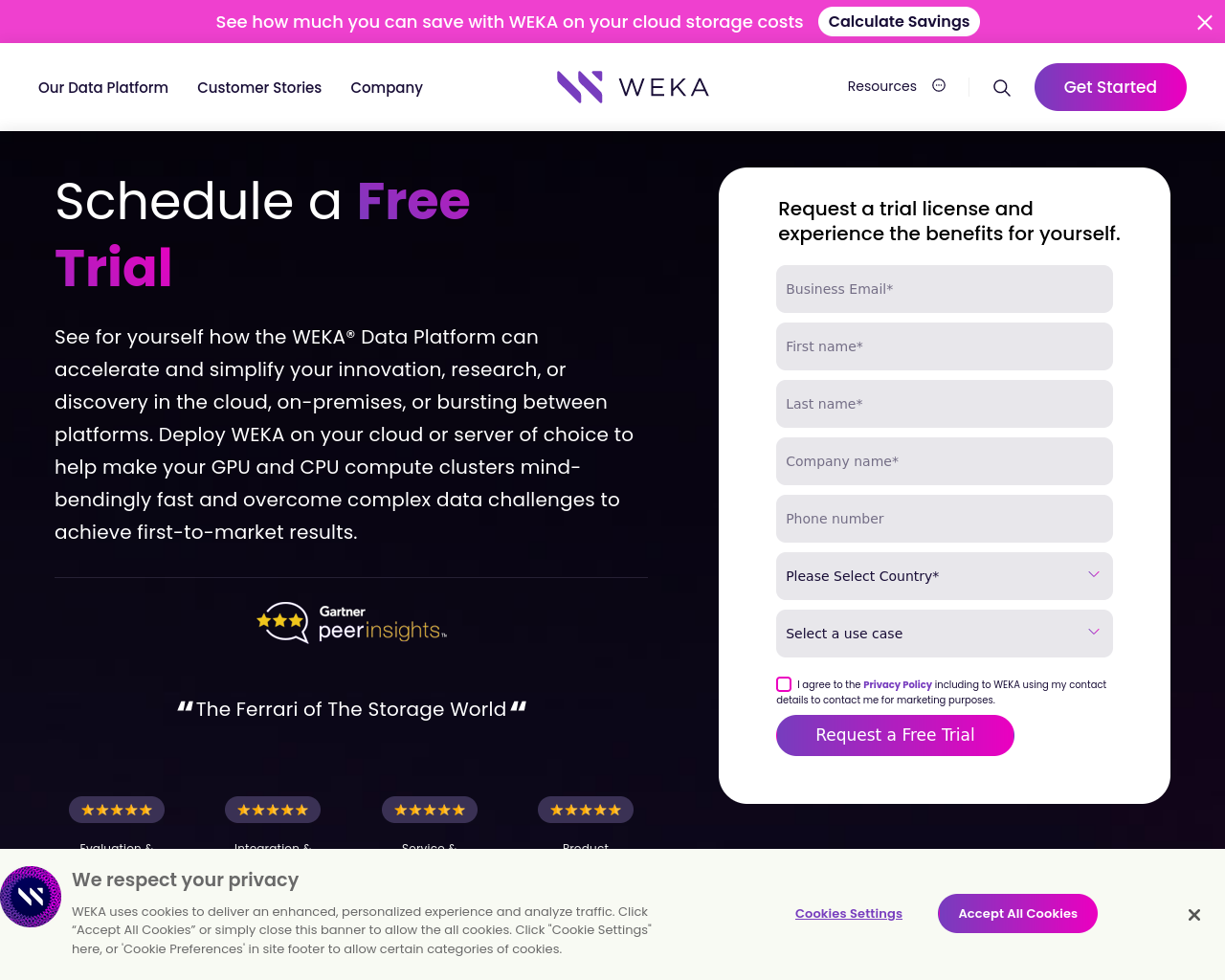
Task: Open the search magnifier icon
Action: click(1002, 88)
